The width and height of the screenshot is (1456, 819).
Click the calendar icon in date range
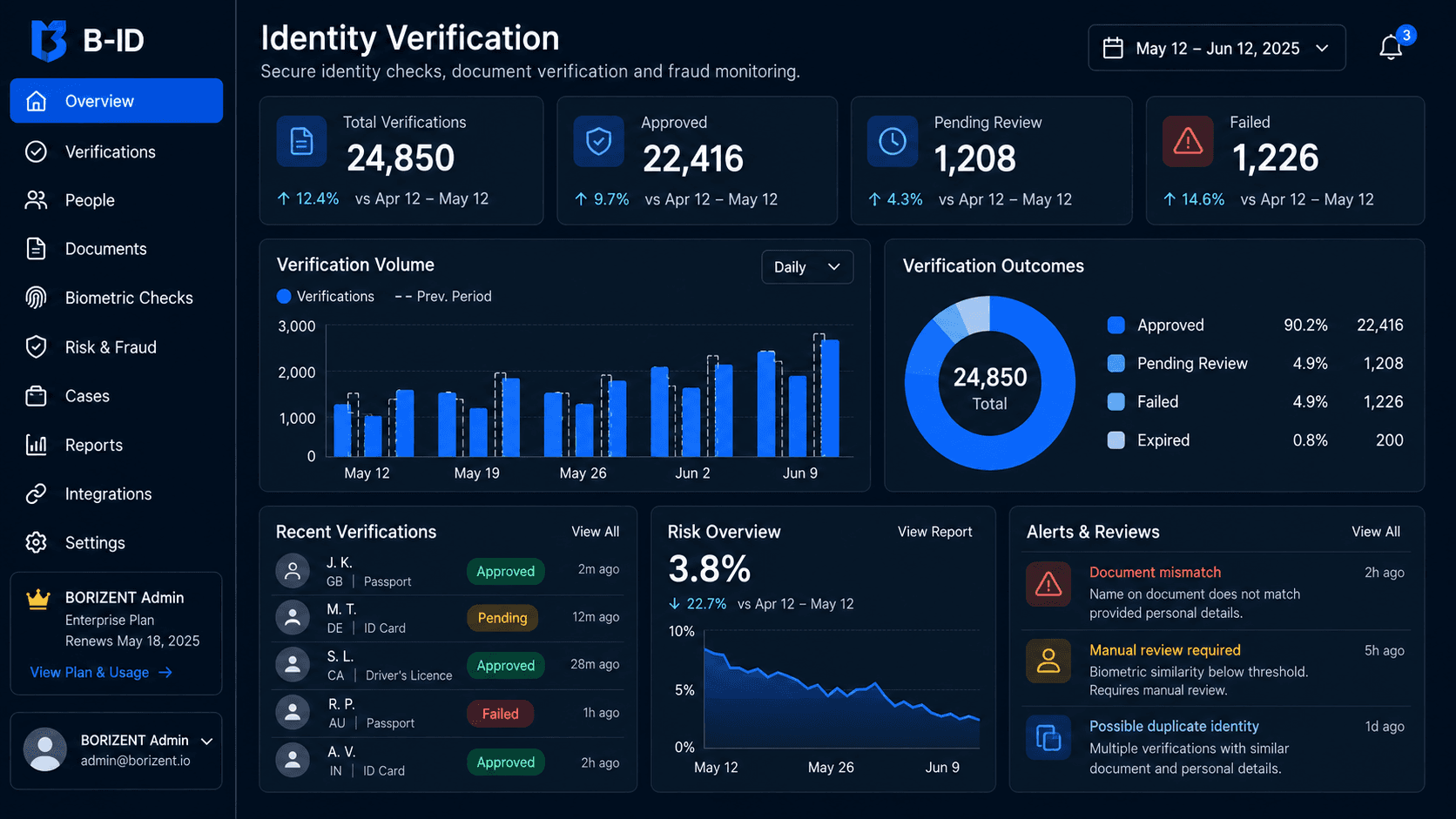[x=1113, y=48]
